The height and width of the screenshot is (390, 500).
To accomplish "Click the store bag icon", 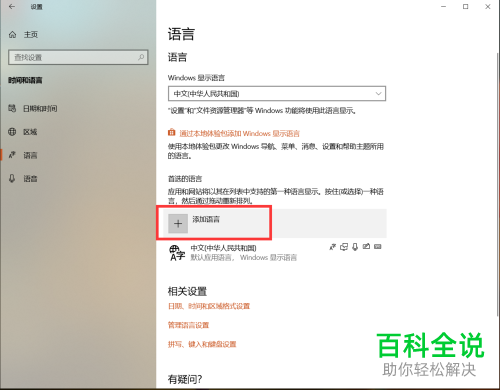I will [171, 133].
